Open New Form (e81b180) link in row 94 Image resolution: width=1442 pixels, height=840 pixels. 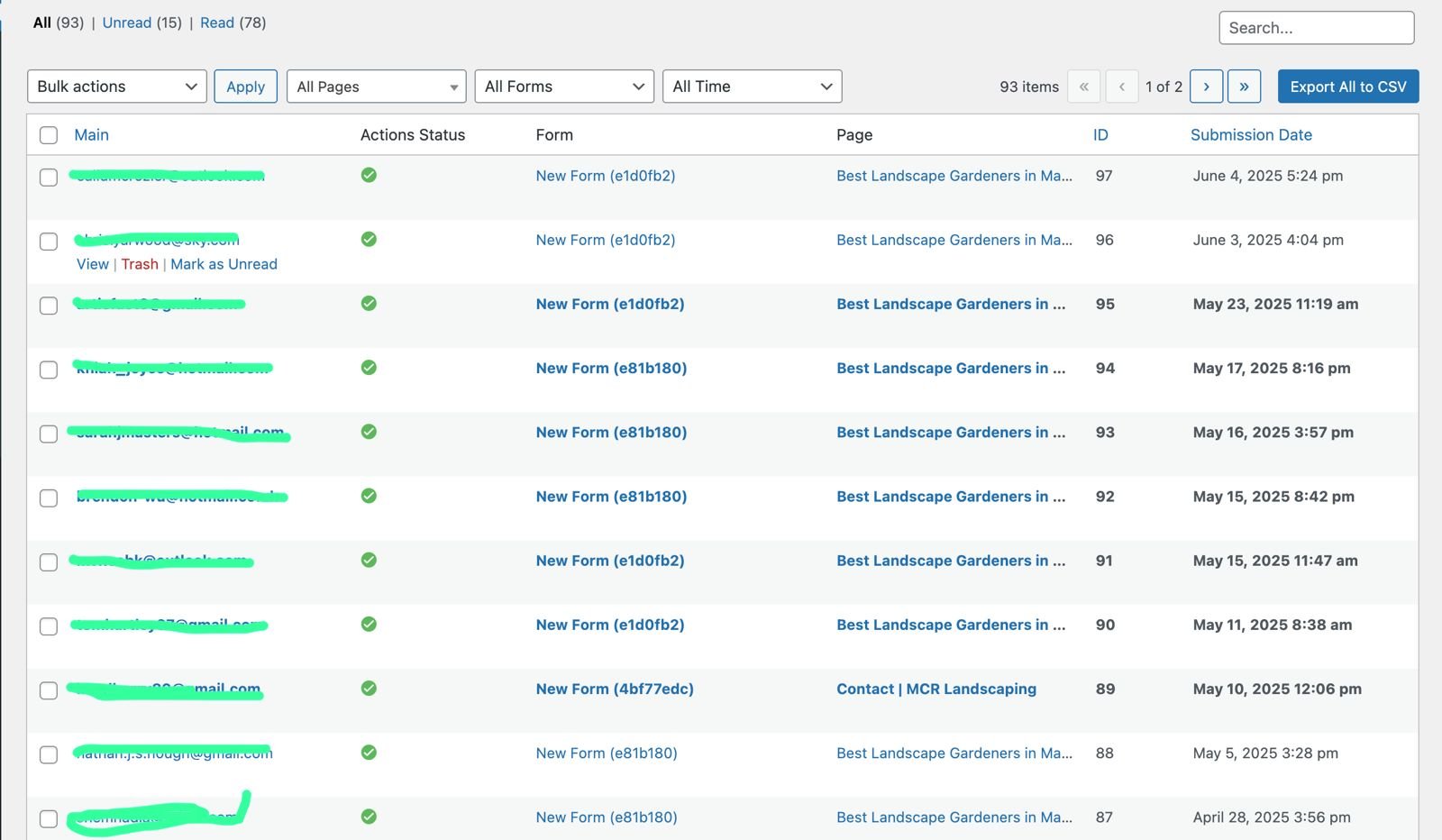click(x=611, y=368)
